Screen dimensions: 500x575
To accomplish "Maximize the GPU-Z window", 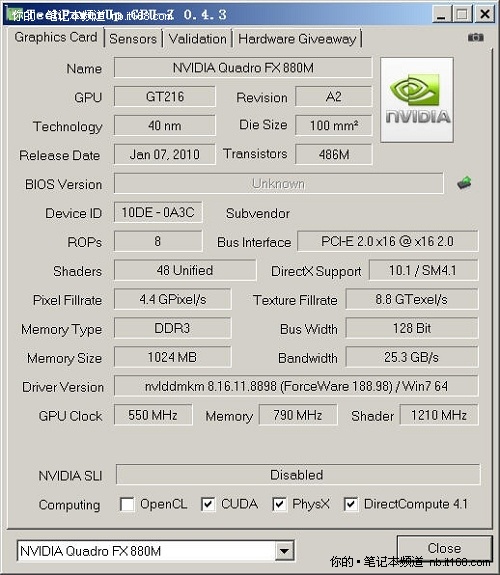I will 462,15.
